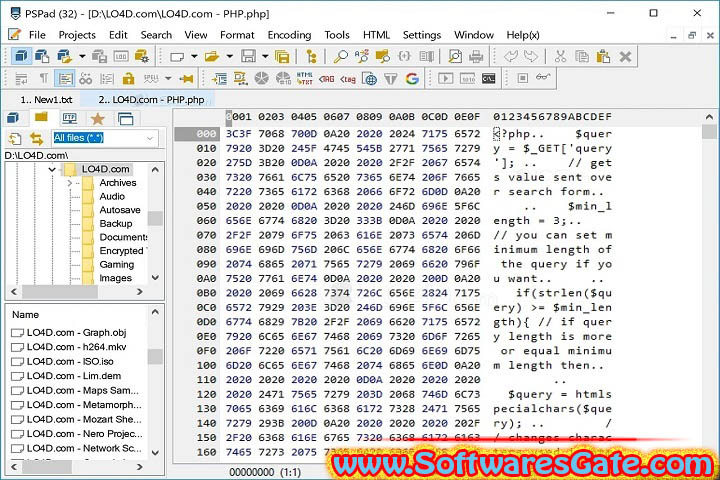This screenshot has height=480, width=720.
Task: Click the Delete X icon in toolbar
Action: (x=625, y=56)
